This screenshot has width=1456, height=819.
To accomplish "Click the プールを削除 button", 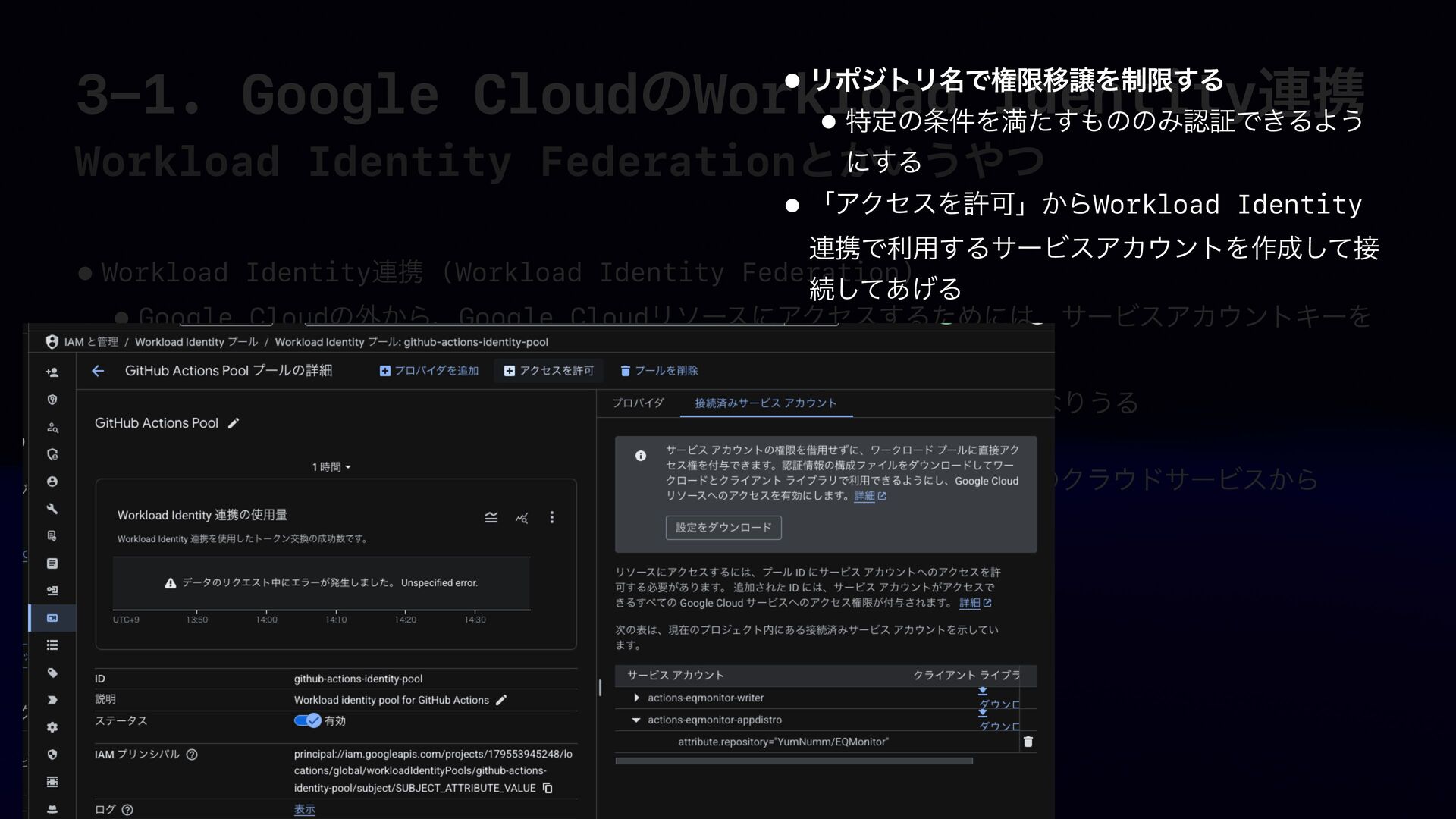I will point(658,370).
